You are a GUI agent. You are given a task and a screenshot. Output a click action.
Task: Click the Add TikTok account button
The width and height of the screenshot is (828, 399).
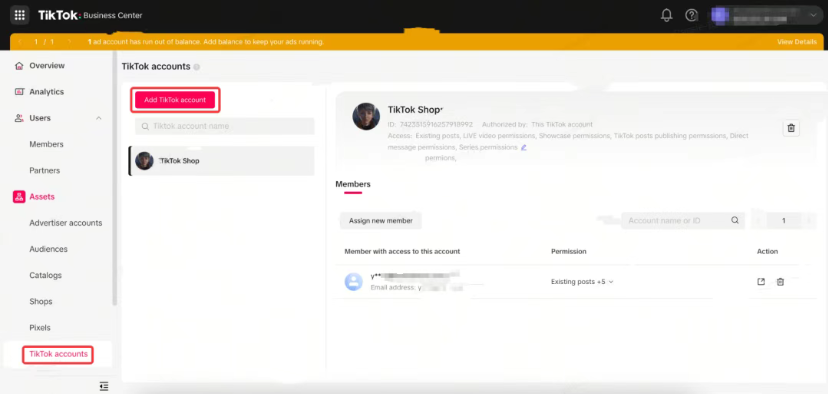point(175,100)
